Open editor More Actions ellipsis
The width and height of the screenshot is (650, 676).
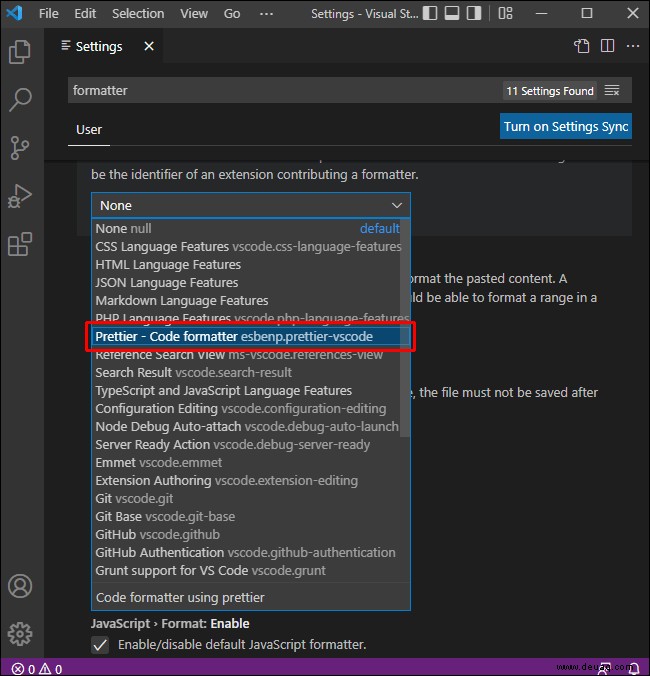(x=633, y=46)
